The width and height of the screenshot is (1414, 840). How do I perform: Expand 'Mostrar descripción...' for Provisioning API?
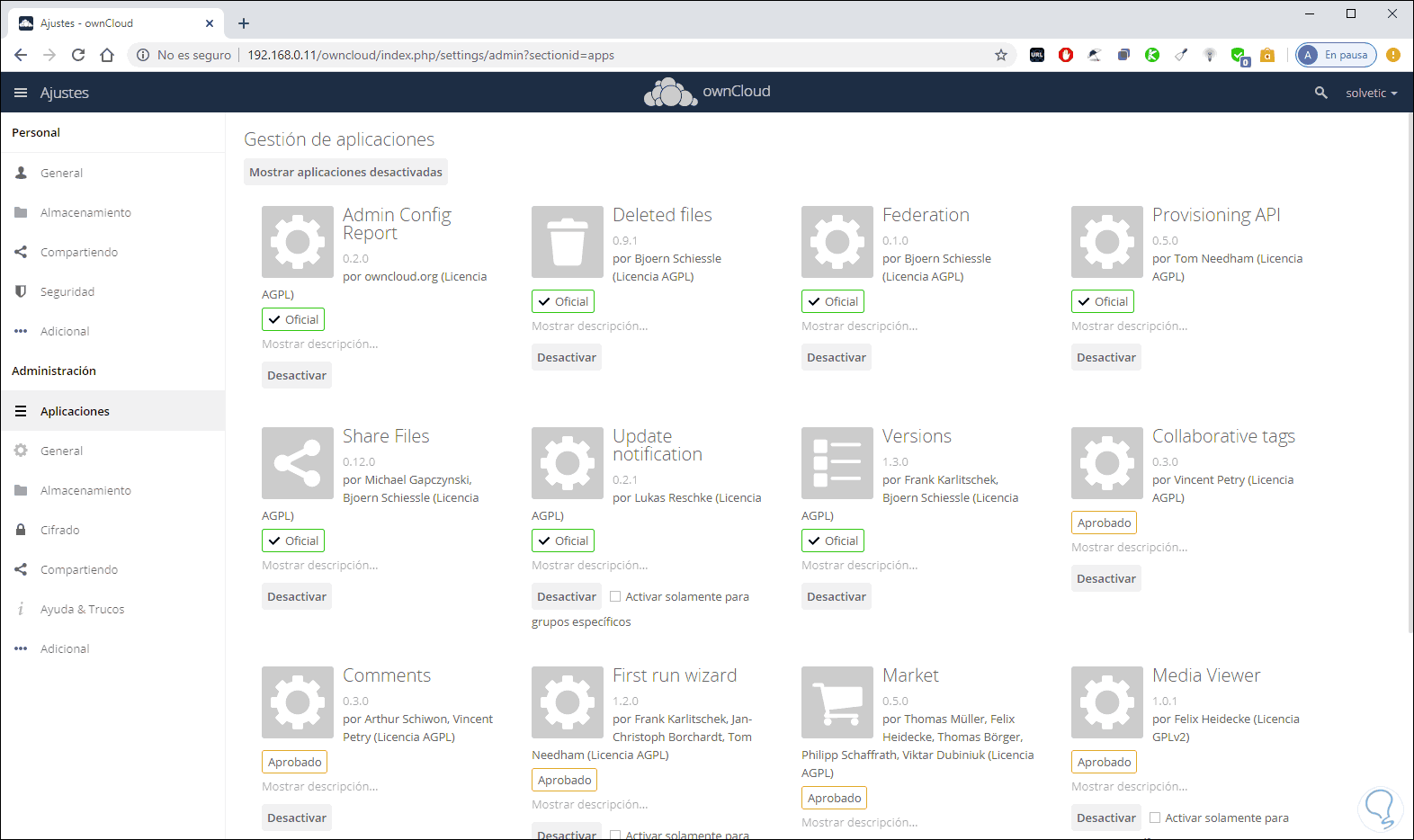click(1130, 326)
